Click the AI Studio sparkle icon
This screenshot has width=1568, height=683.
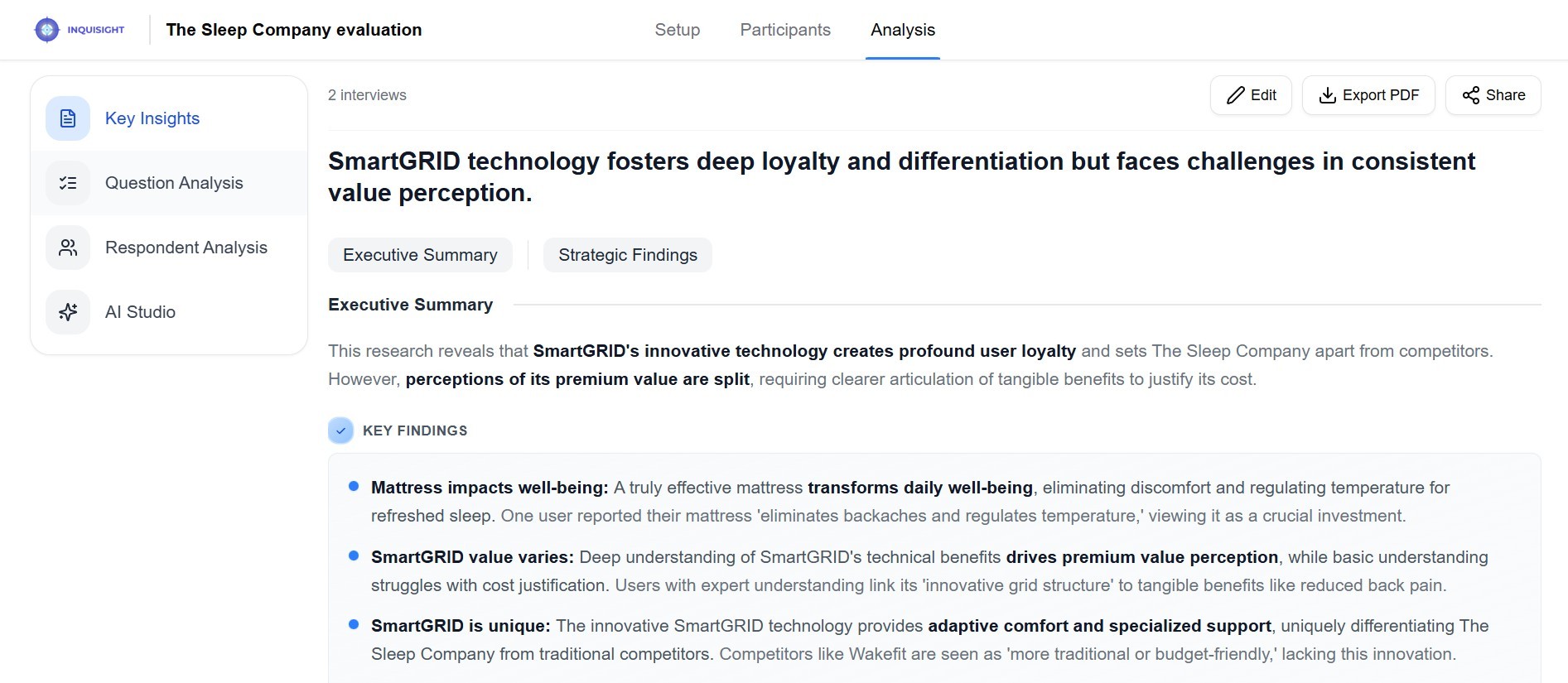point(68,312)
